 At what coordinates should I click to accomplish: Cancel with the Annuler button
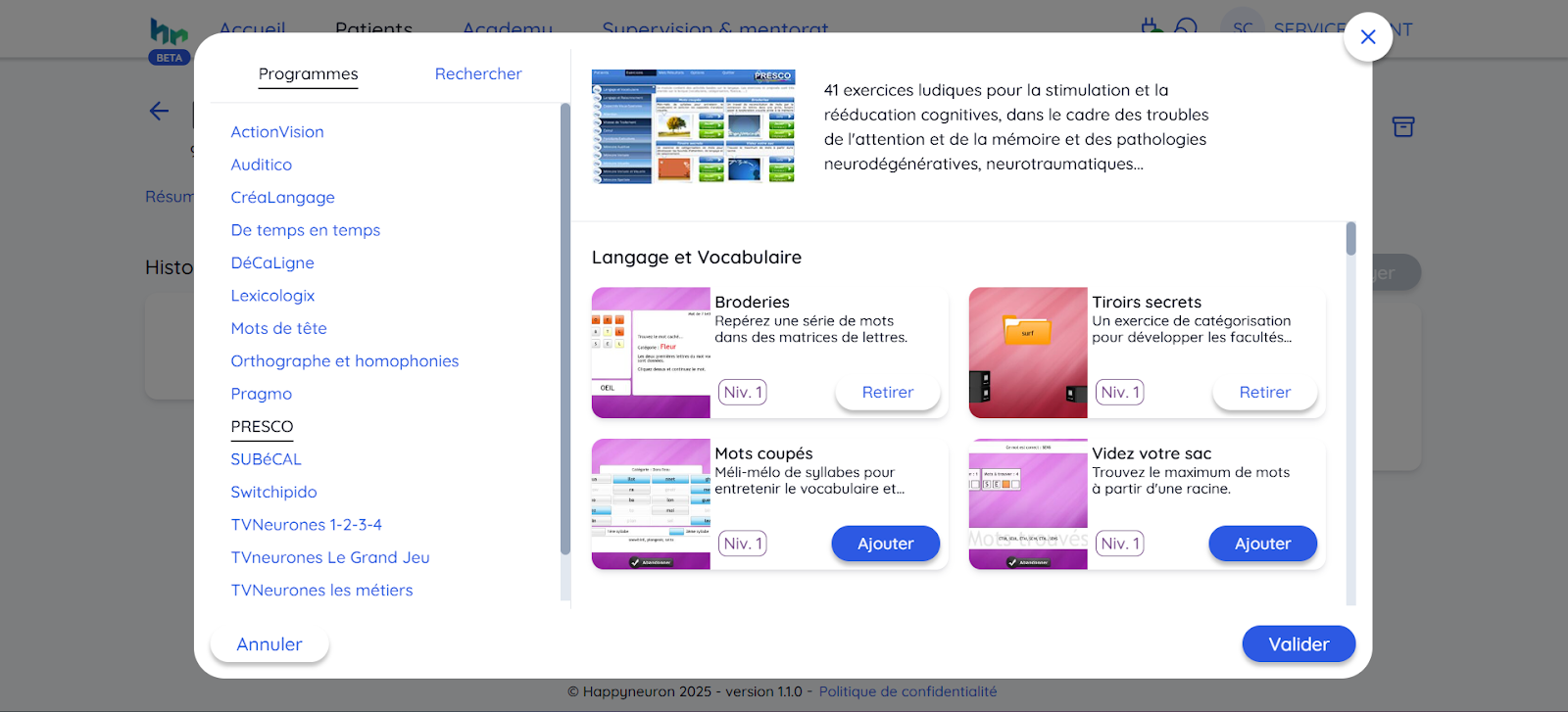point(269,644)
